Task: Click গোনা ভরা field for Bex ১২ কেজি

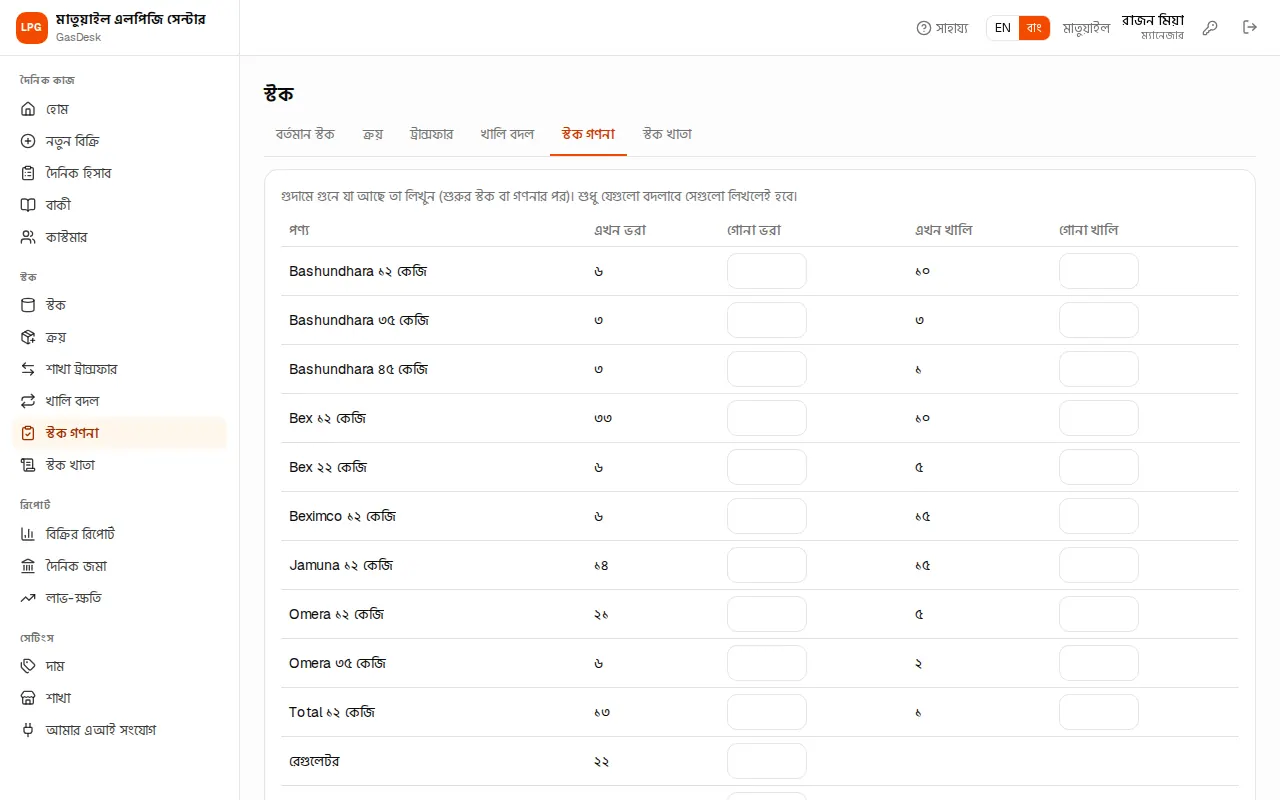Action: [x=767, y=418]
